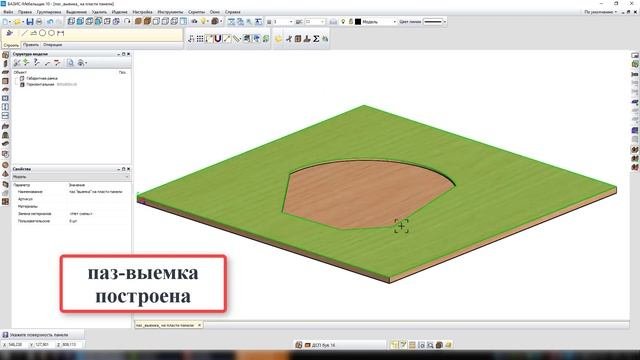Open a file with folder icon

coord(17,21)
